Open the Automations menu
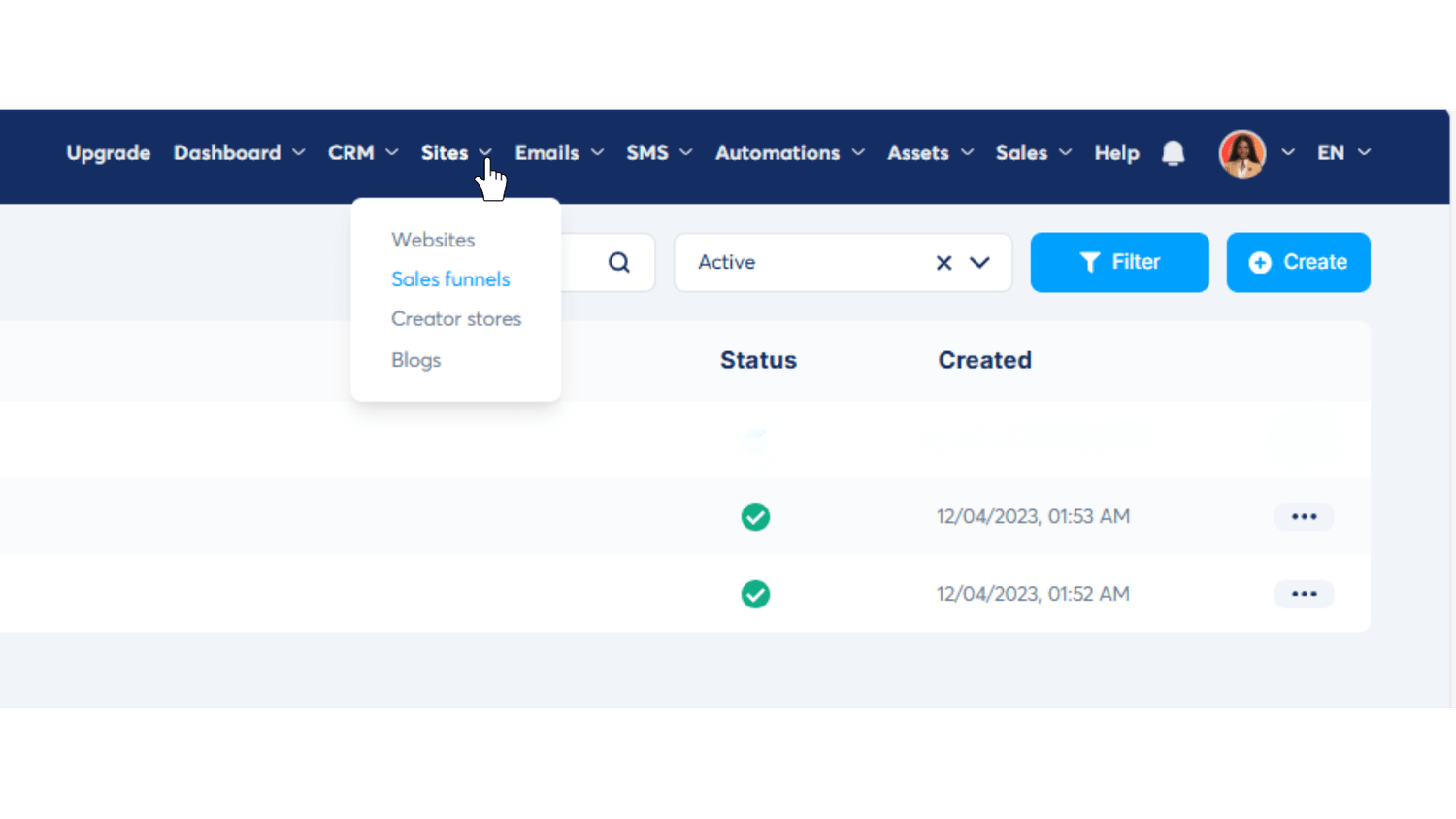1456x819 pixels. tap(789, 153)
